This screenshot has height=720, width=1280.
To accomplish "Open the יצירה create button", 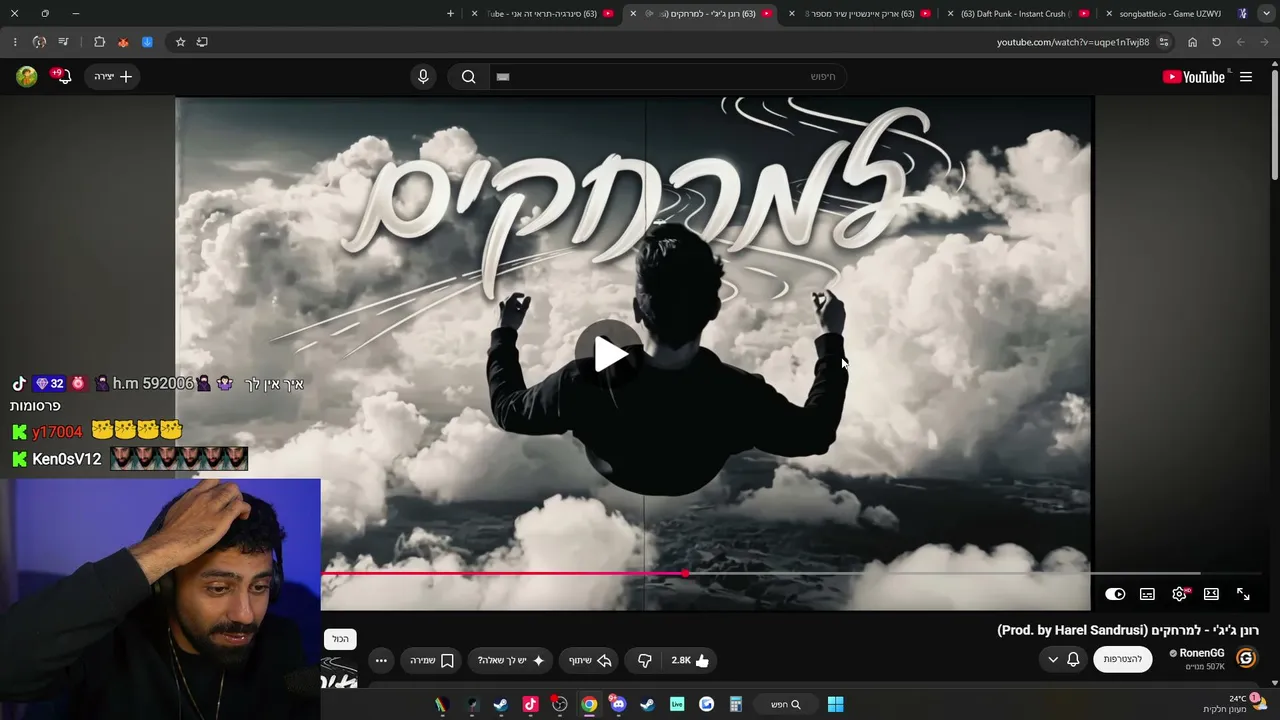I will click(113, 77).
